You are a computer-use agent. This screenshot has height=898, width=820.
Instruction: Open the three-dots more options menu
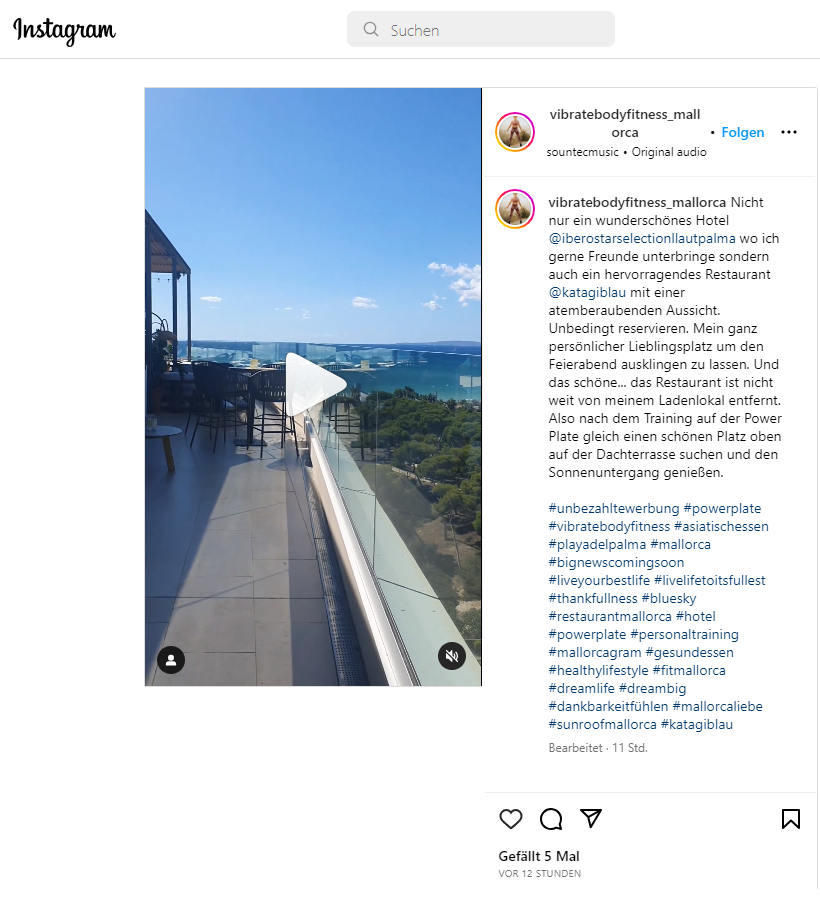(x=789, y=132)
